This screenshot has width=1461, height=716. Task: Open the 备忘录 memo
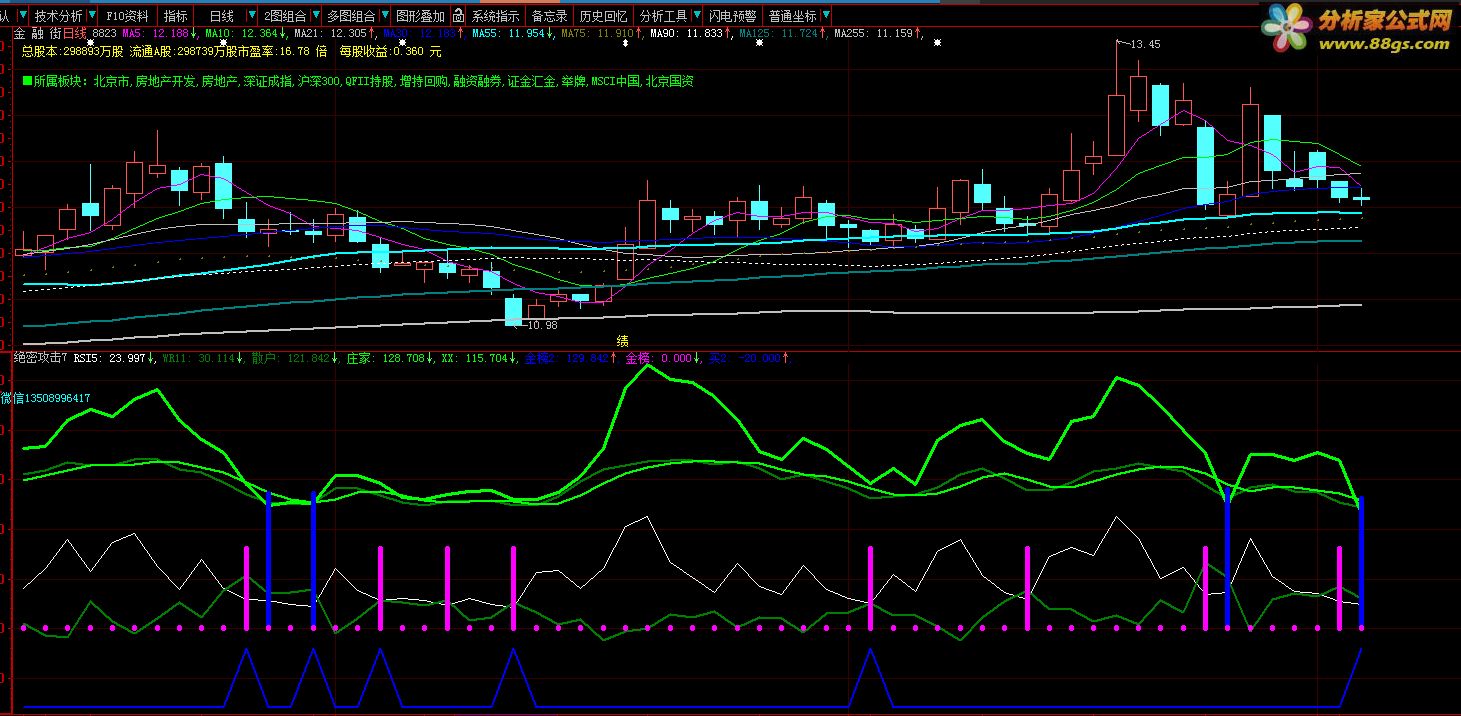pyautogui.click(x=549, y=16)
